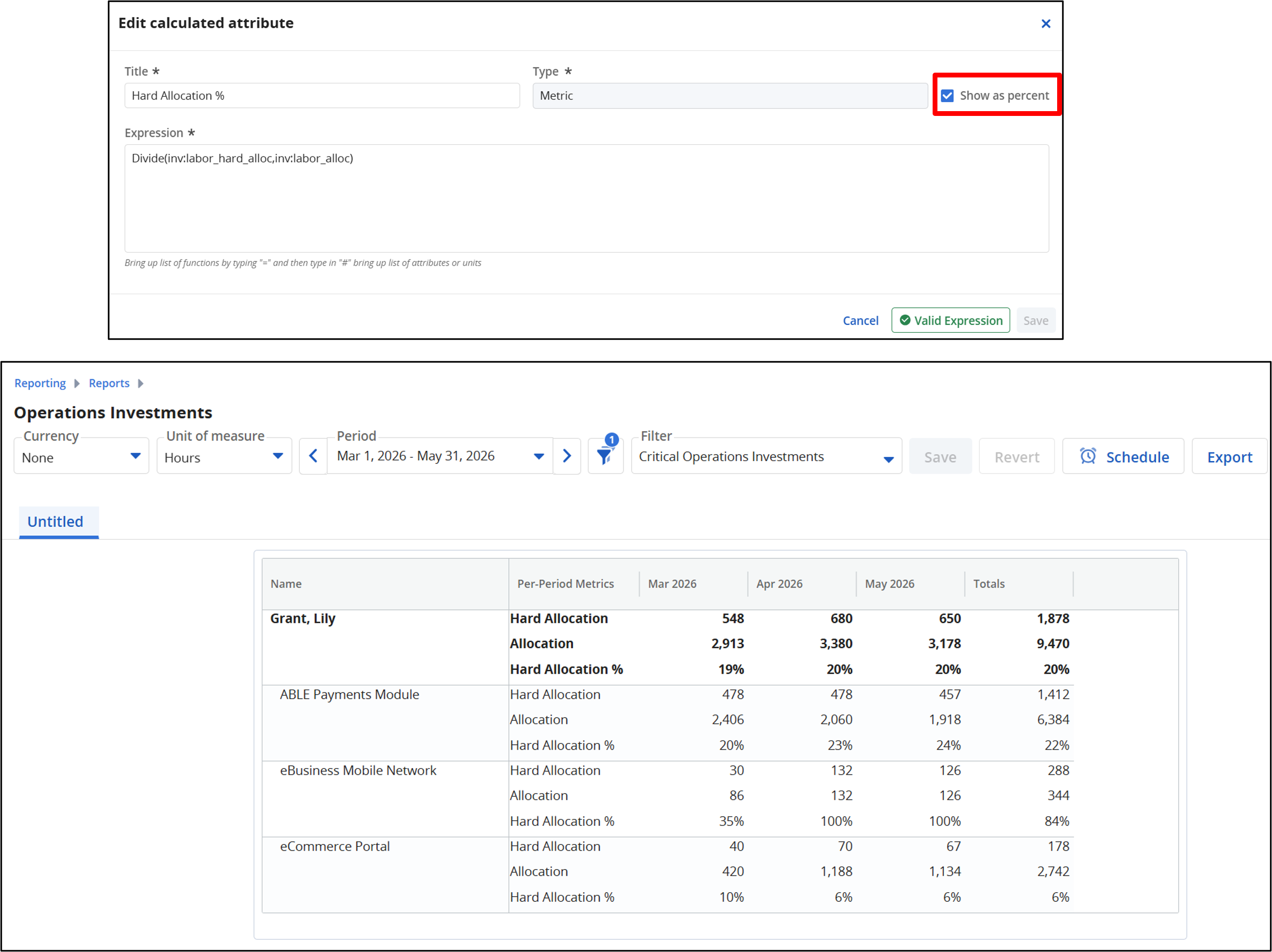Image resolution: width=1272 pixels, height=952 pixels.
Task: Click Grant, Lily Hard Allocation total 1,878
Action: (1052, 619)
